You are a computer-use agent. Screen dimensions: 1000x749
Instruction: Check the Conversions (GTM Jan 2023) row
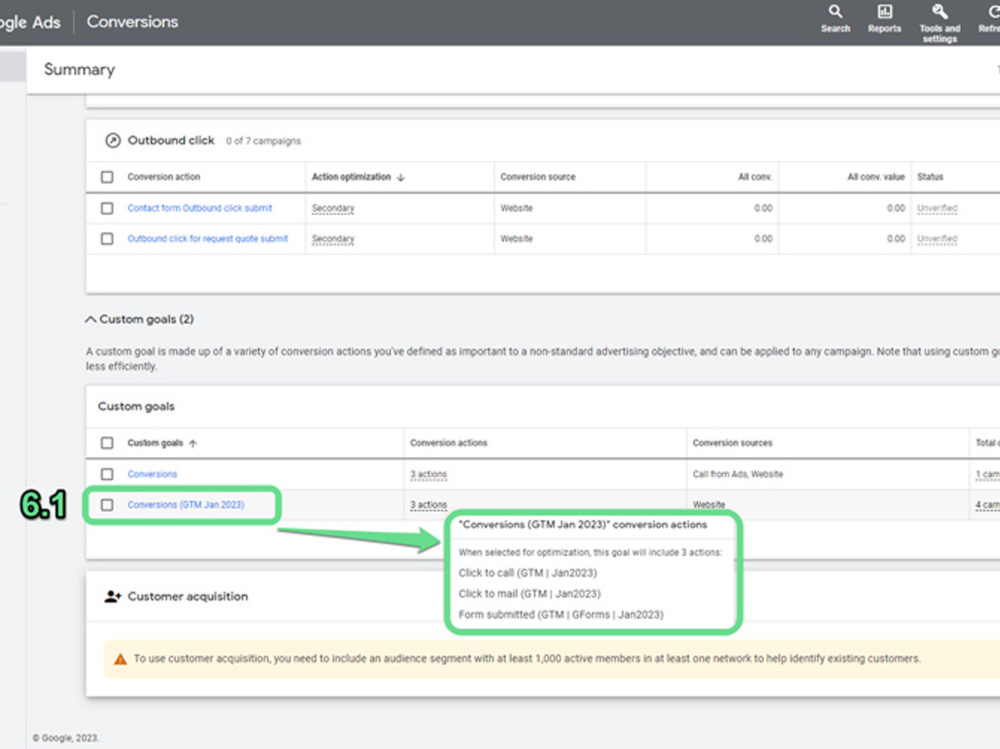107,505
